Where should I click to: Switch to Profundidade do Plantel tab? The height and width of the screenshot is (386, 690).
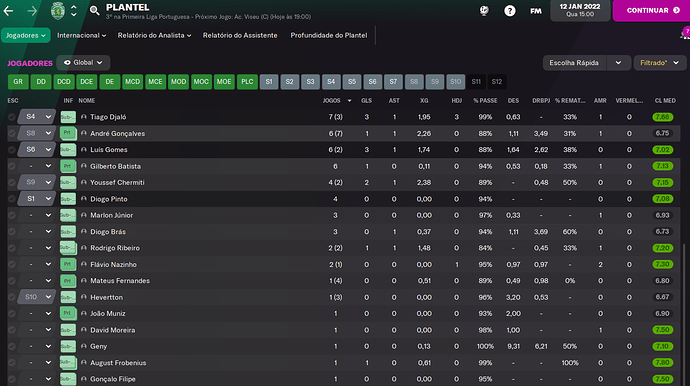[x=329, y=35]
